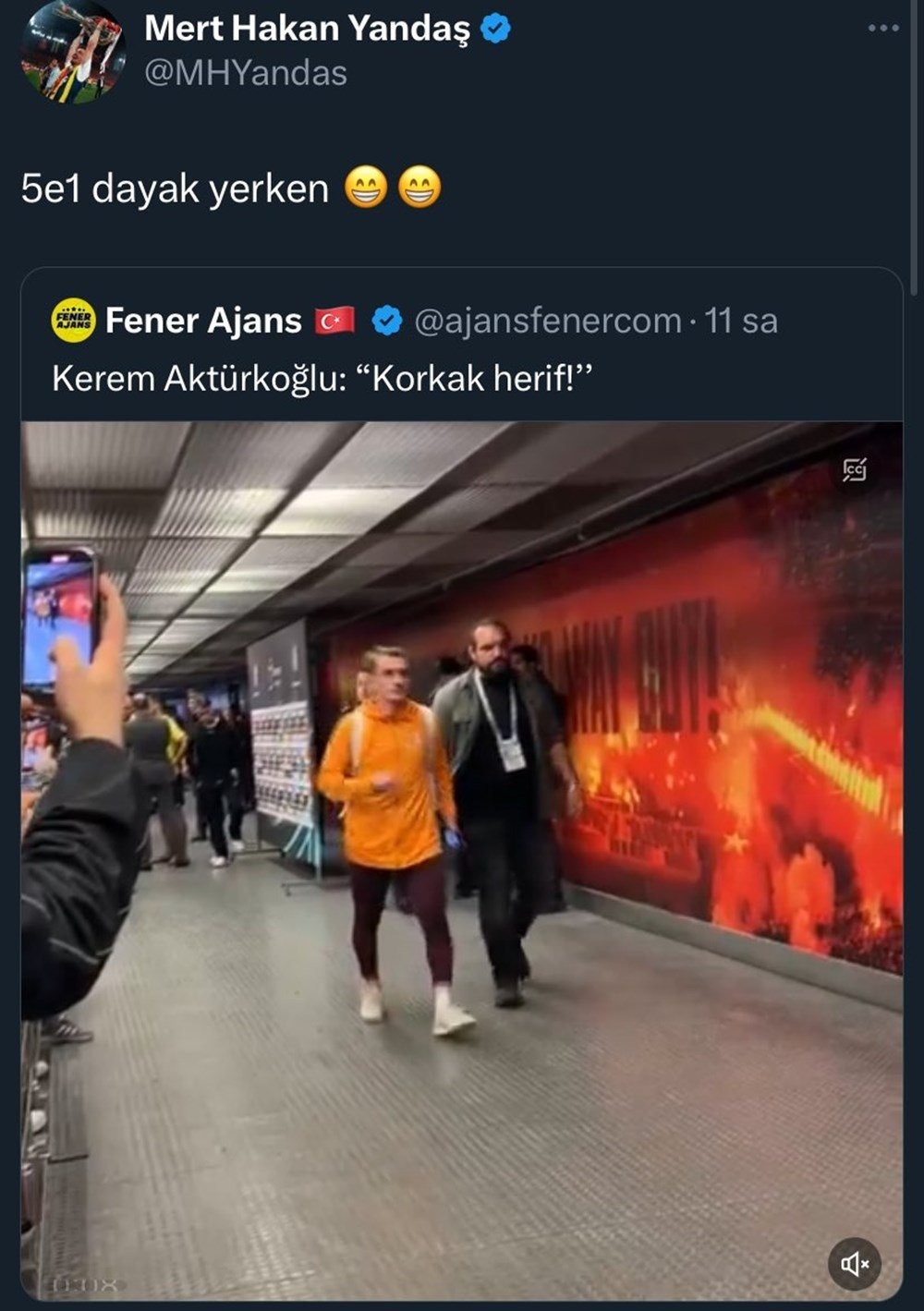The width and height of the screenshot is (924, 1311).
Task: Play the embedded tunnel video
Action: (461, 860)
